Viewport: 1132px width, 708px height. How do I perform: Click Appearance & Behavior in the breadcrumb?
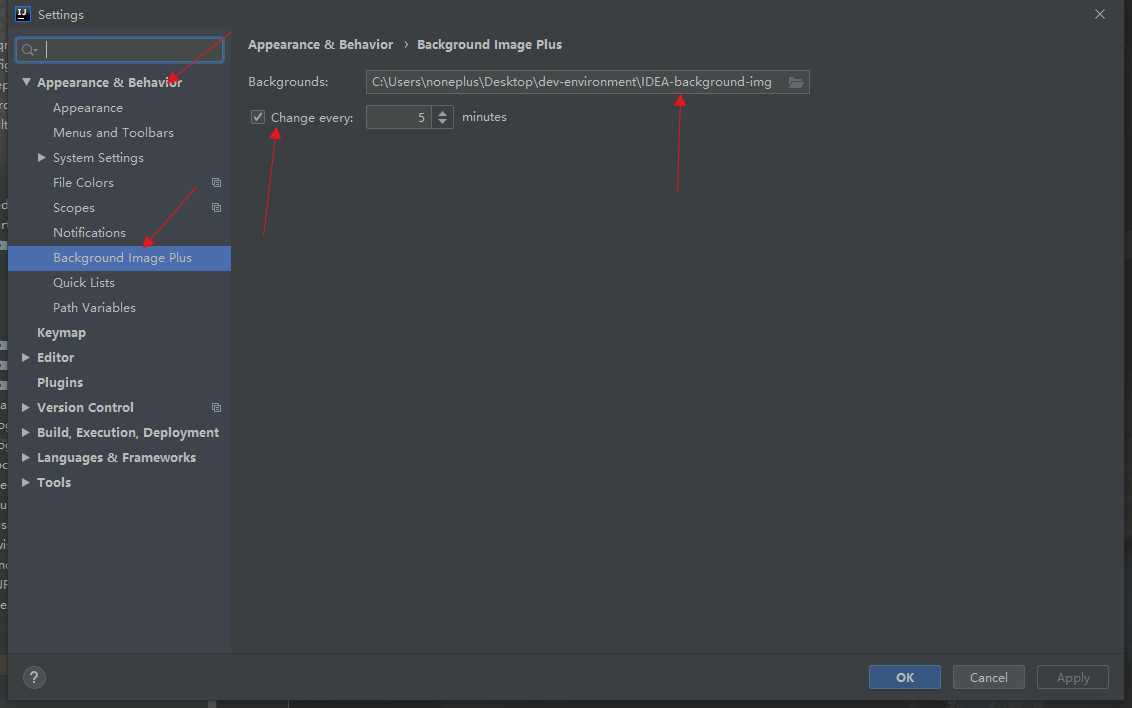(x=321, y=45)
